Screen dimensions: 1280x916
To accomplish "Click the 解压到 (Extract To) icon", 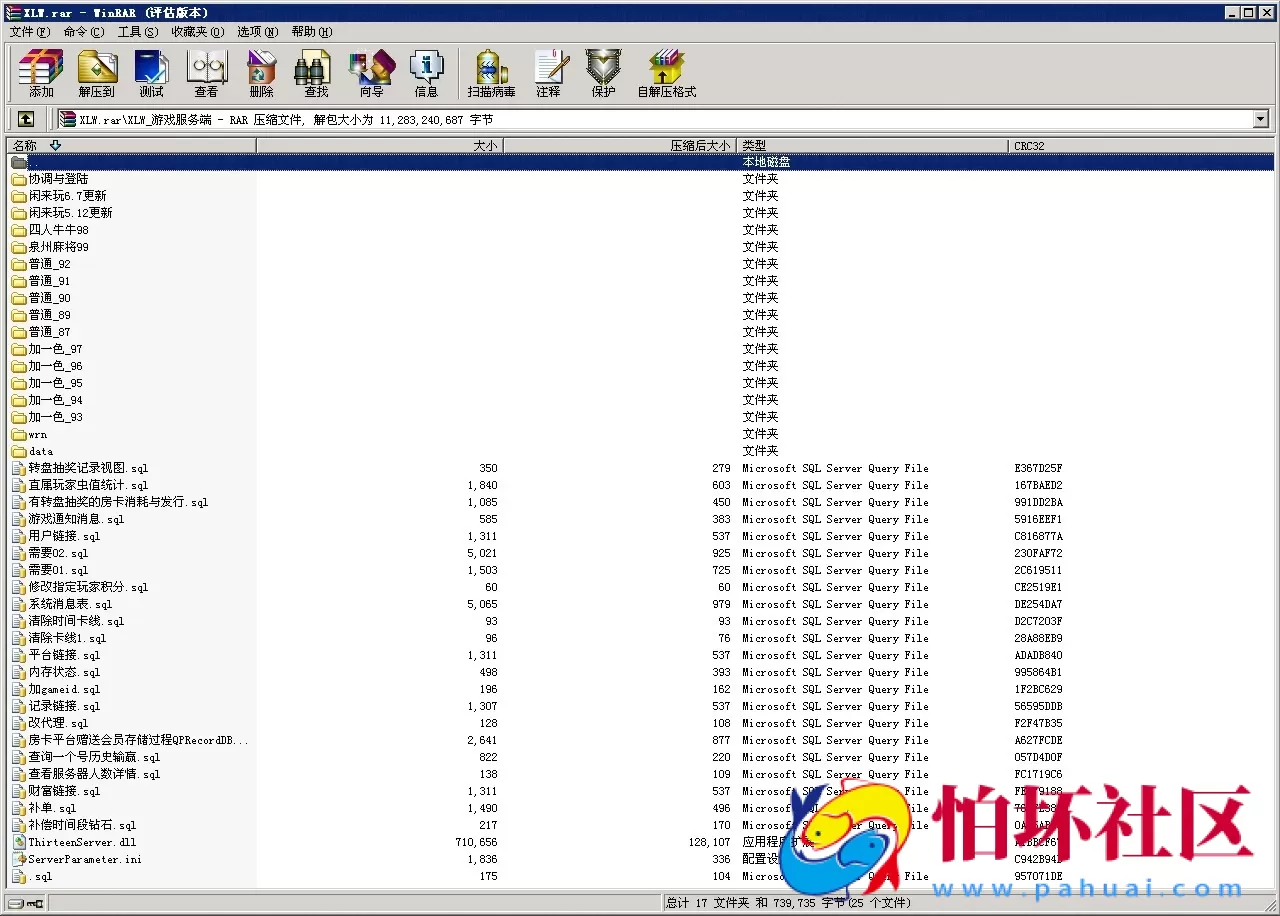I will (x=97, y=72).
